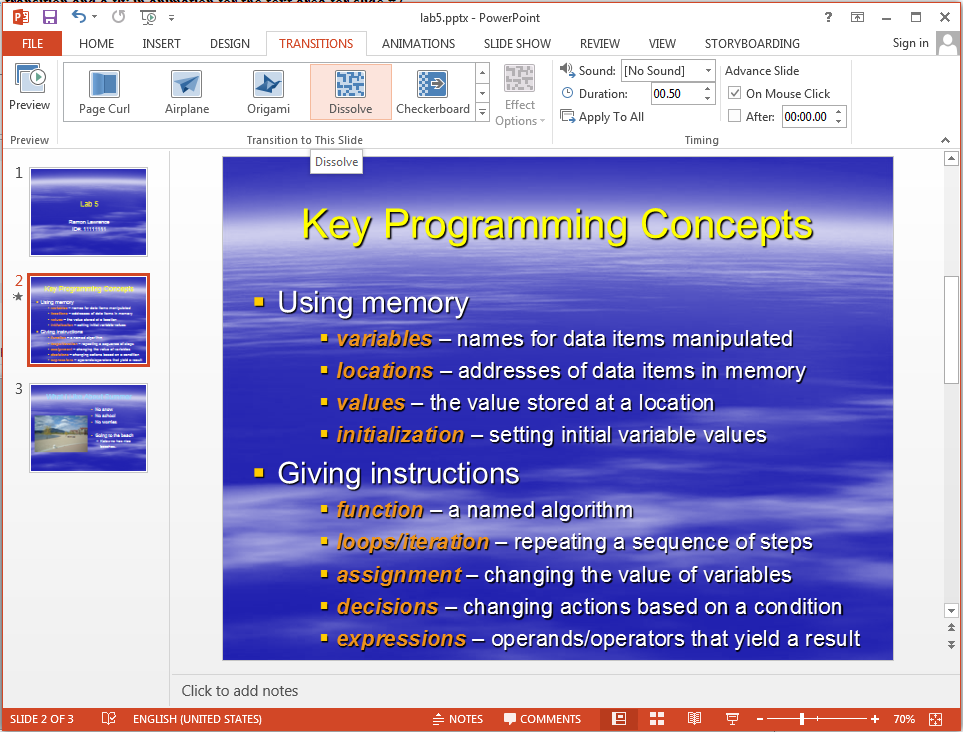
Task: Click the zoom slider handle
Action: click(x=801, y=719)
